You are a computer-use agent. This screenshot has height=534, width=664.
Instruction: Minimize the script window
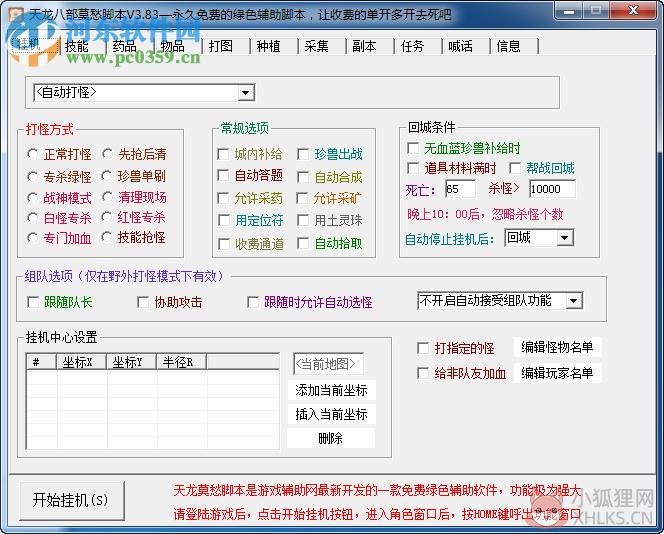[x=568, y=11]
